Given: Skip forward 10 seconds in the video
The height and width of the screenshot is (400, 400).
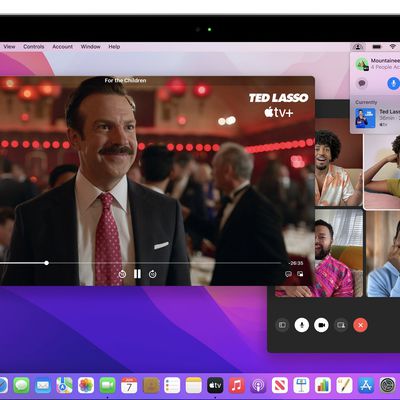Looking at the screenshot, I should 153,274.
